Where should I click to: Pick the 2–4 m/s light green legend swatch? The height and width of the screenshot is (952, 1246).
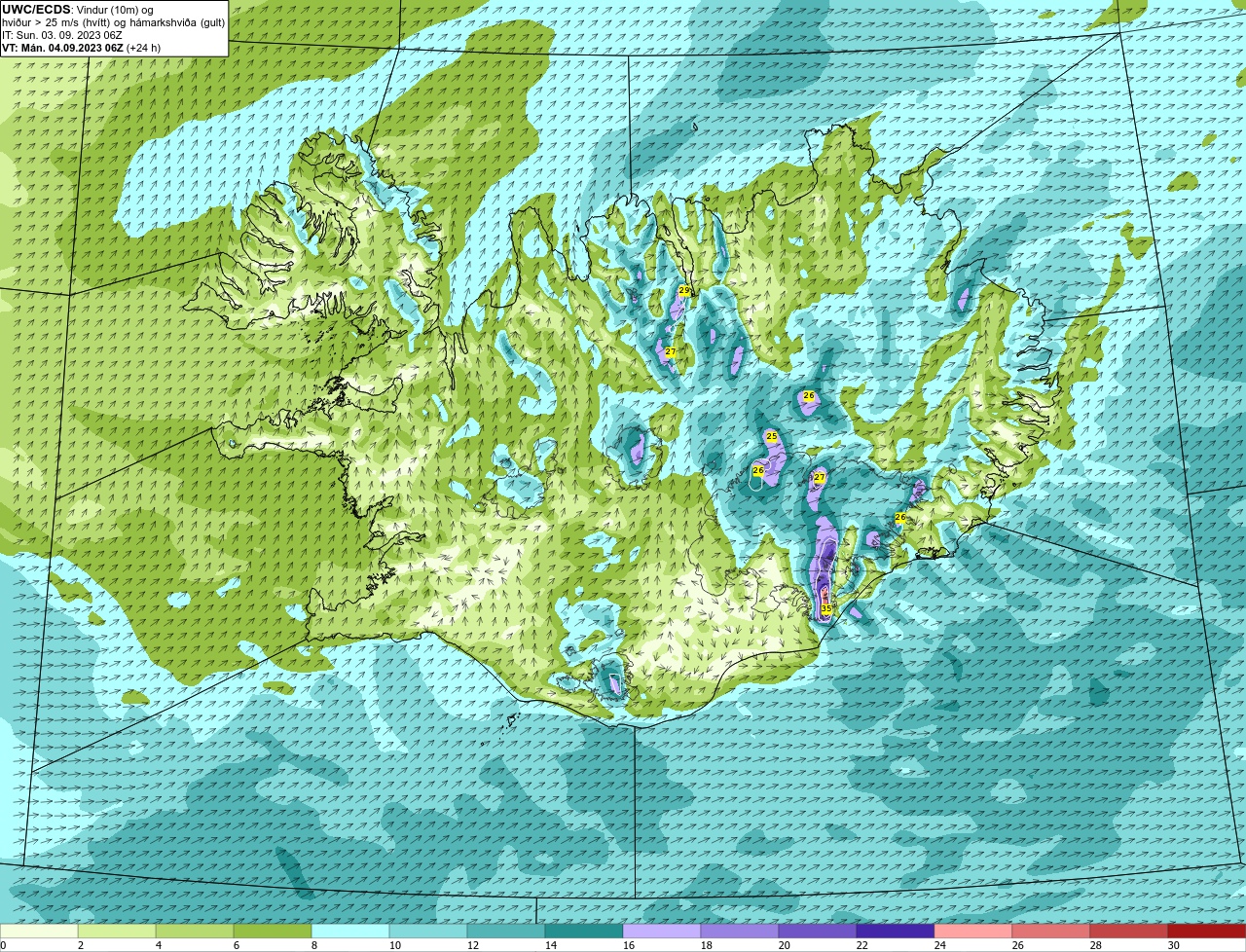(117, 931)
